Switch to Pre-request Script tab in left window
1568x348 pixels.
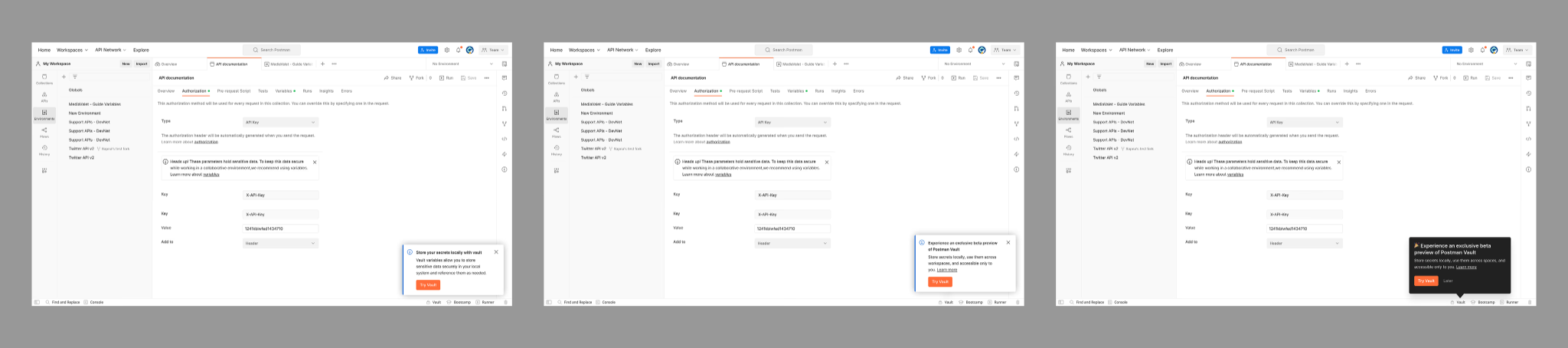pos(234,90)
